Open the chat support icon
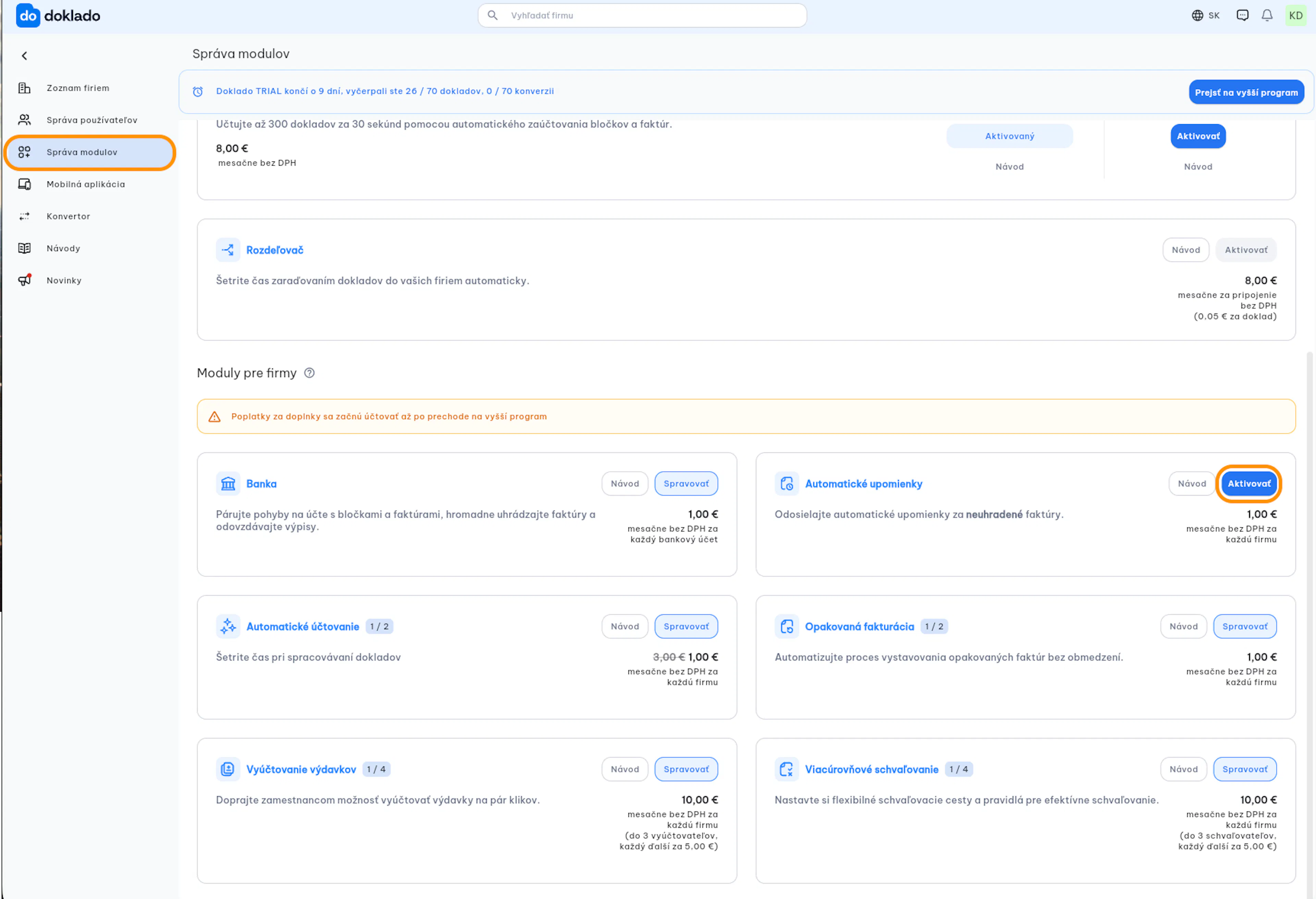The width and height of the screenshot is (1316, 899). [1242, 15]
